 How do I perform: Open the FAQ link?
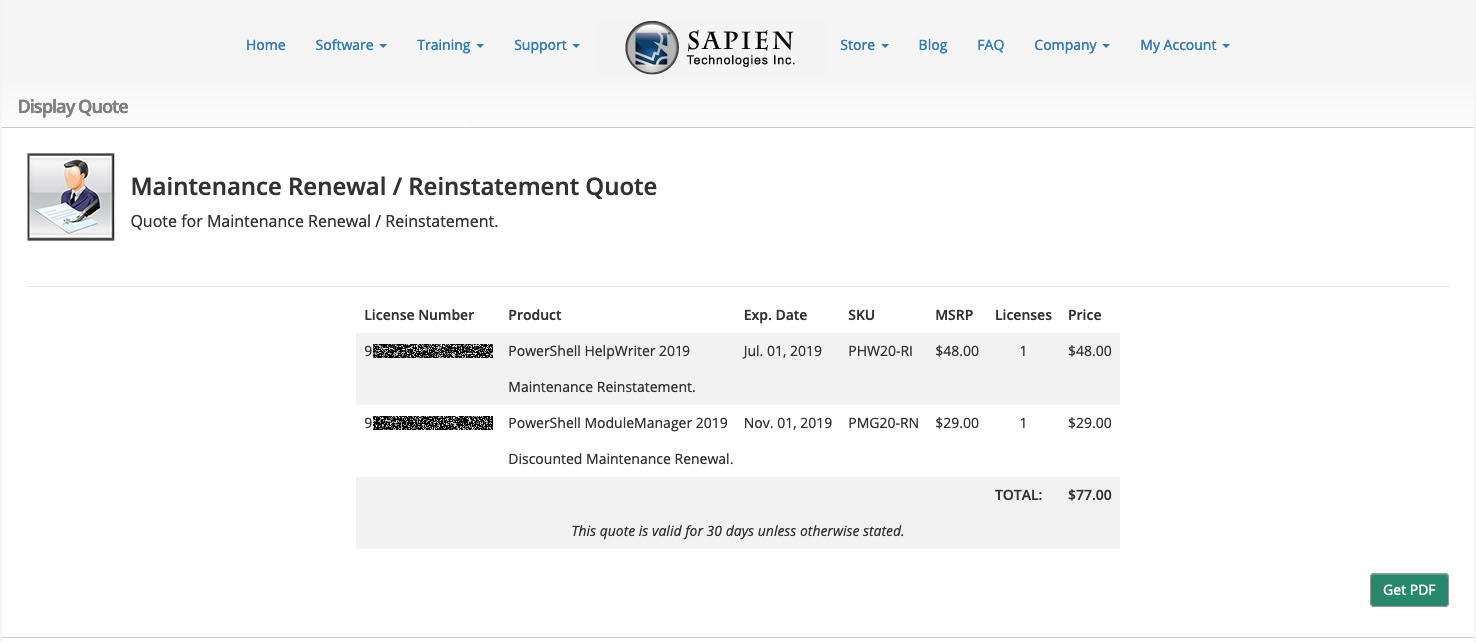point(990,45)
